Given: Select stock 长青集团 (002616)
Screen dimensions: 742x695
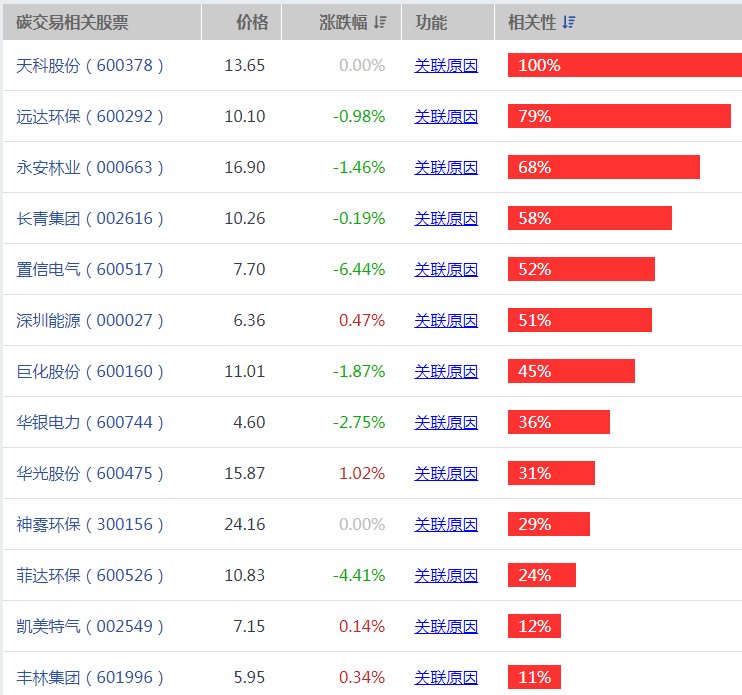Looking at the screenshot, I should (90, 219).
